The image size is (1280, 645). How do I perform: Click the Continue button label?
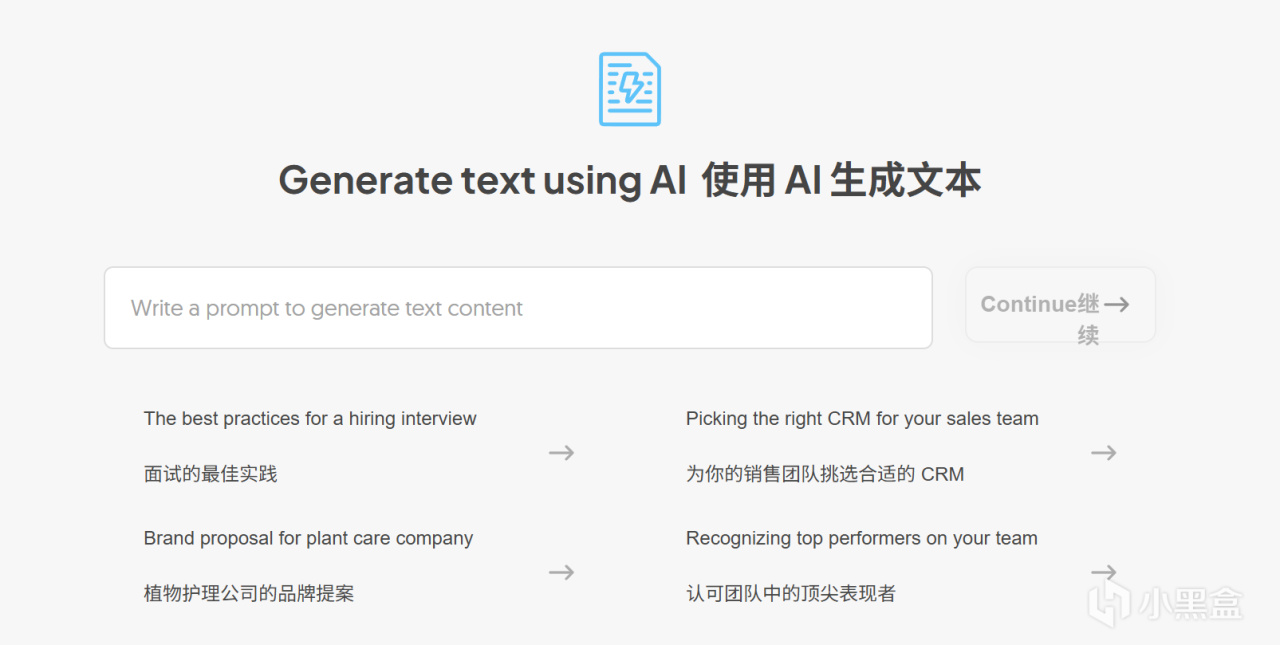point(1041,304)
